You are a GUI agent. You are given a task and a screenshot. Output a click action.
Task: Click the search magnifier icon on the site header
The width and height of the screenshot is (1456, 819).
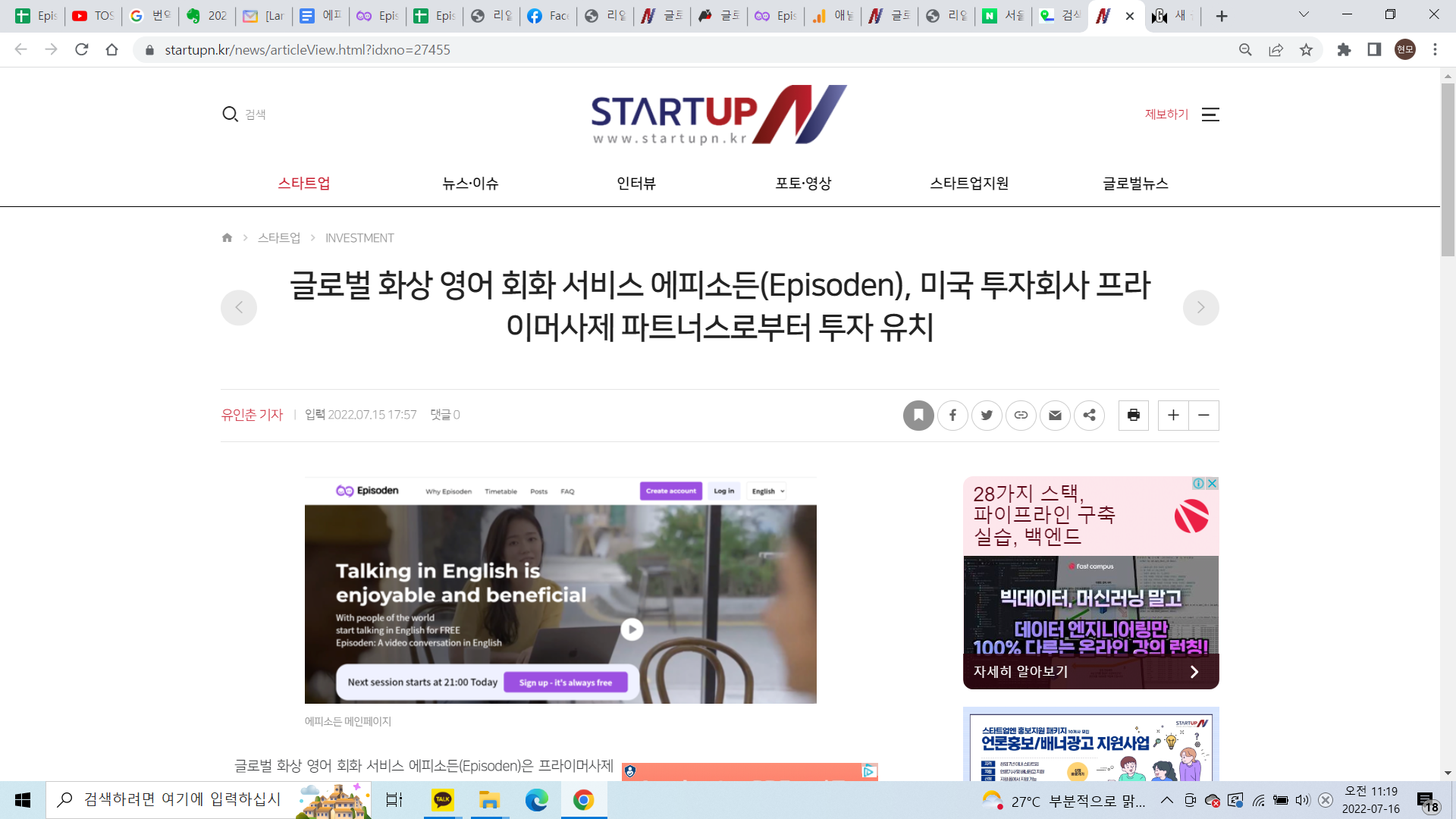[x=230, y=114]
